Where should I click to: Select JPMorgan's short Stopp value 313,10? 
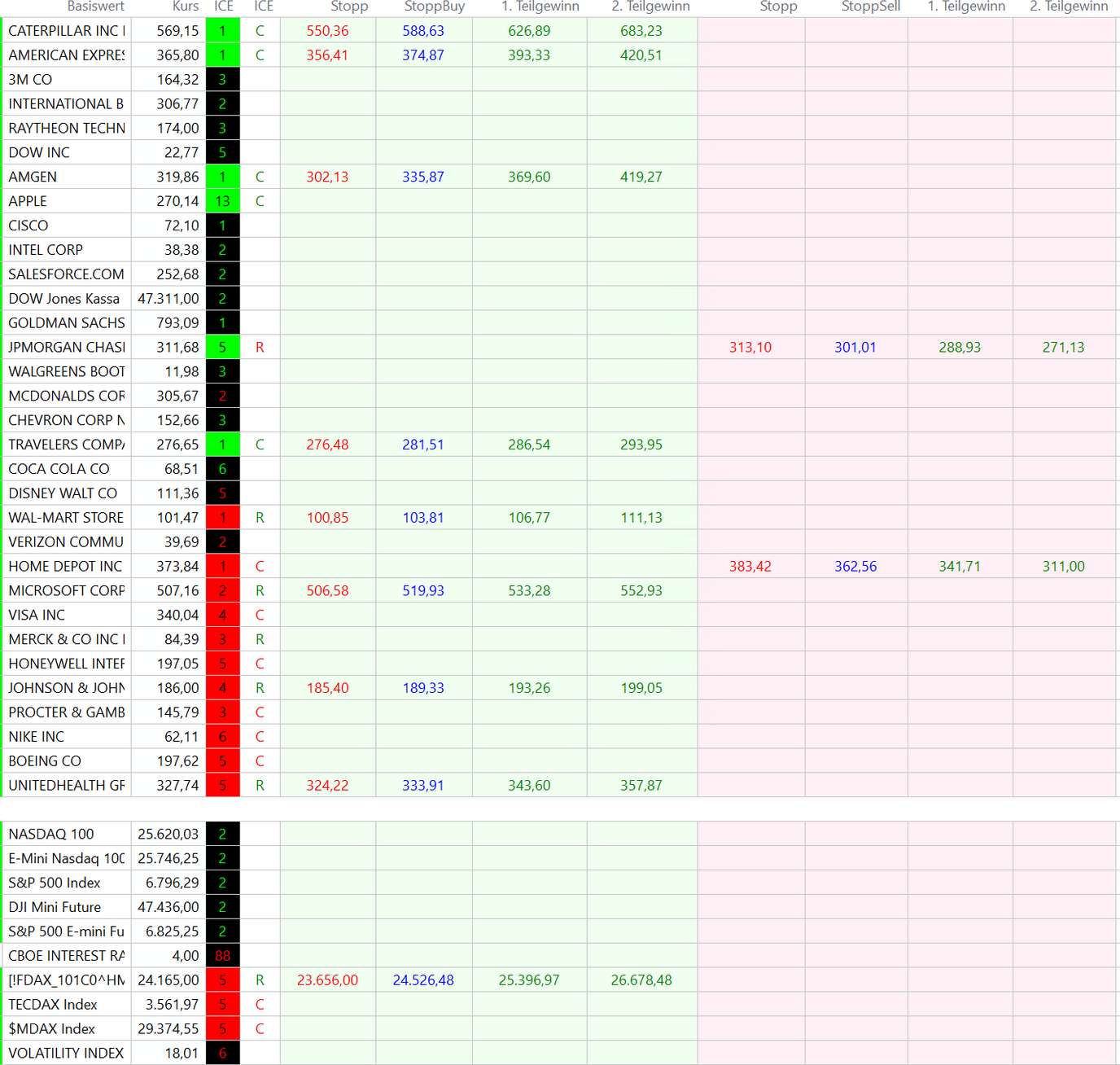750,348
